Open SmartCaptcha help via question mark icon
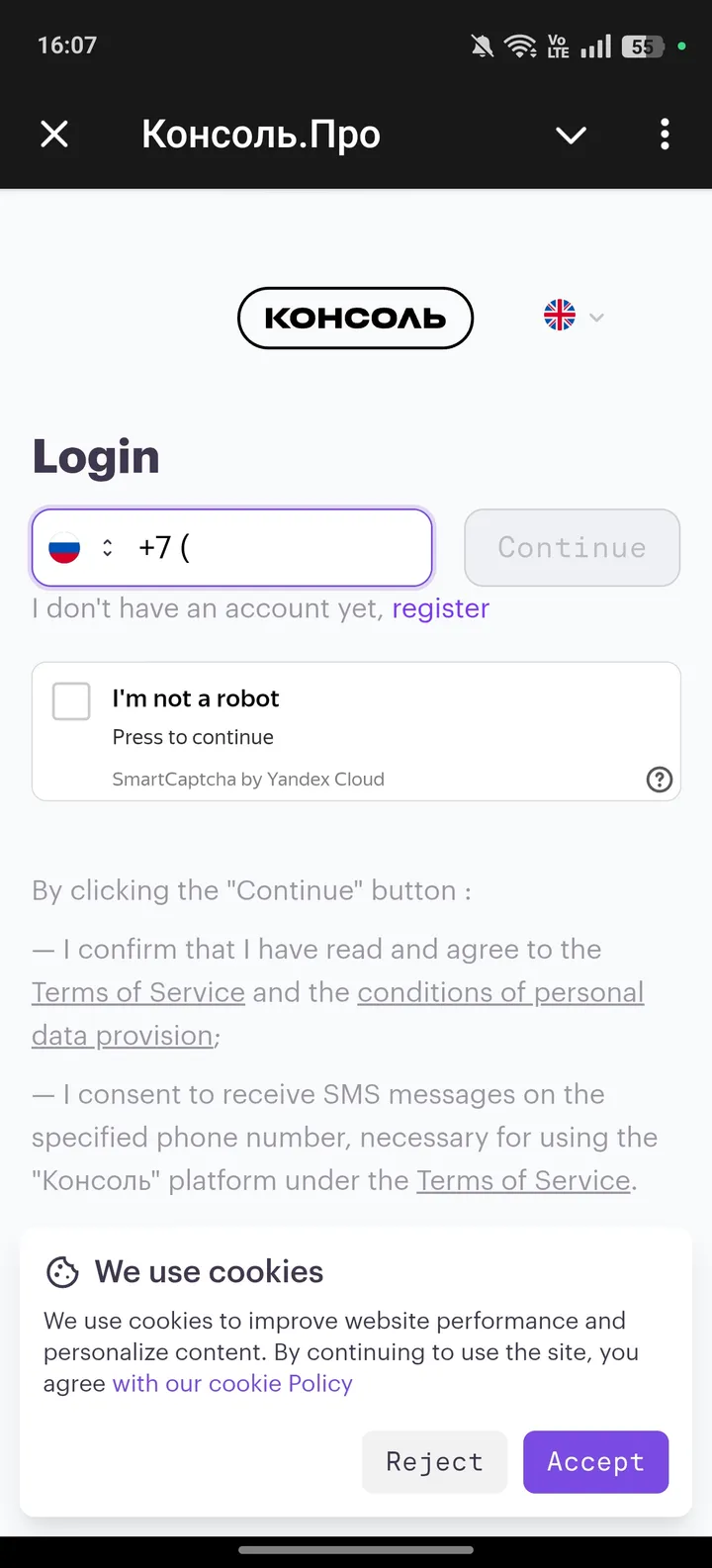This screenshot has height=1568, width=712. click(x=659, y=780)
